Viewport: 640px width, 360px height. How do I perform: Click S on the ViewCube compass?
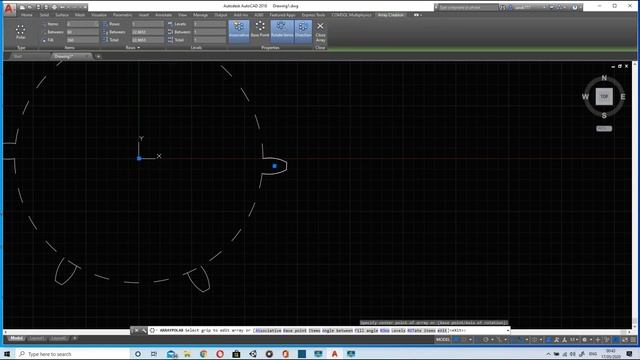[604, 116]
